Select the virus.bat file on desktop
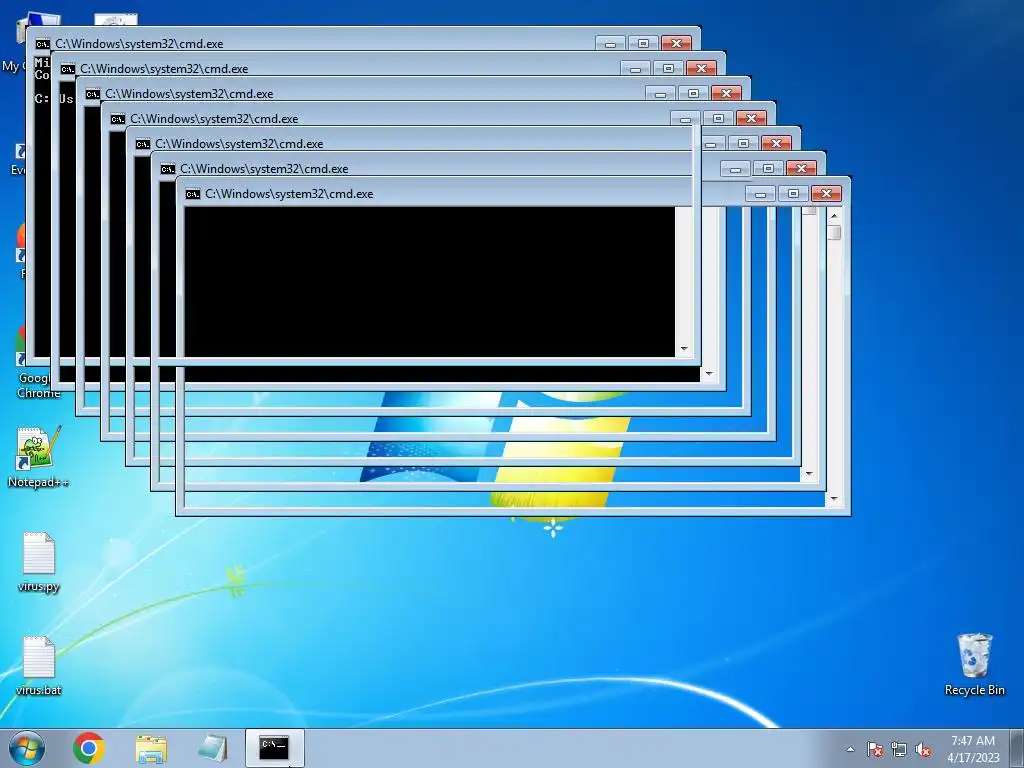Image resolution: width=1024 pixels, height=768 pixels. pos(39,666)
